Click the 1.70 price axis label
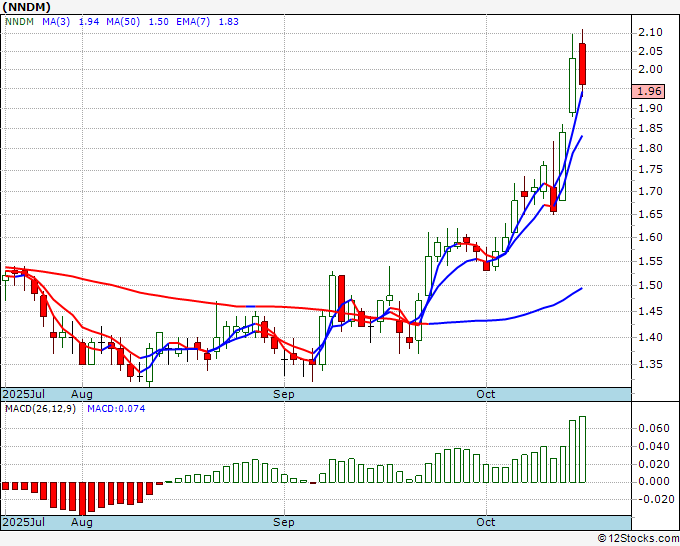 [650, 191]
